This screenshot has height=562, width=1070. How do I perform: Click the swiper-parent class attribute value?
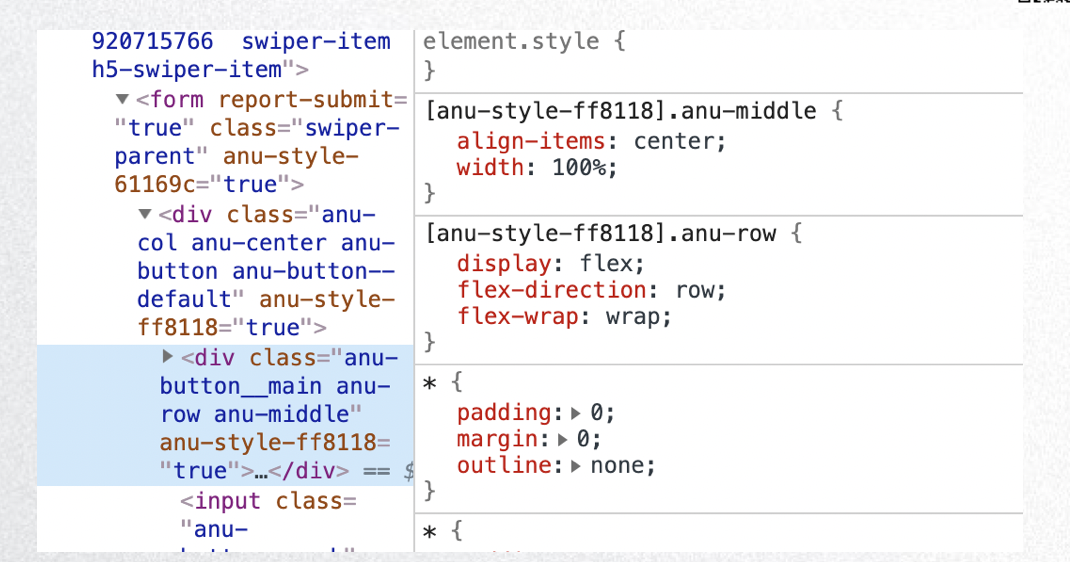(255, 142)
